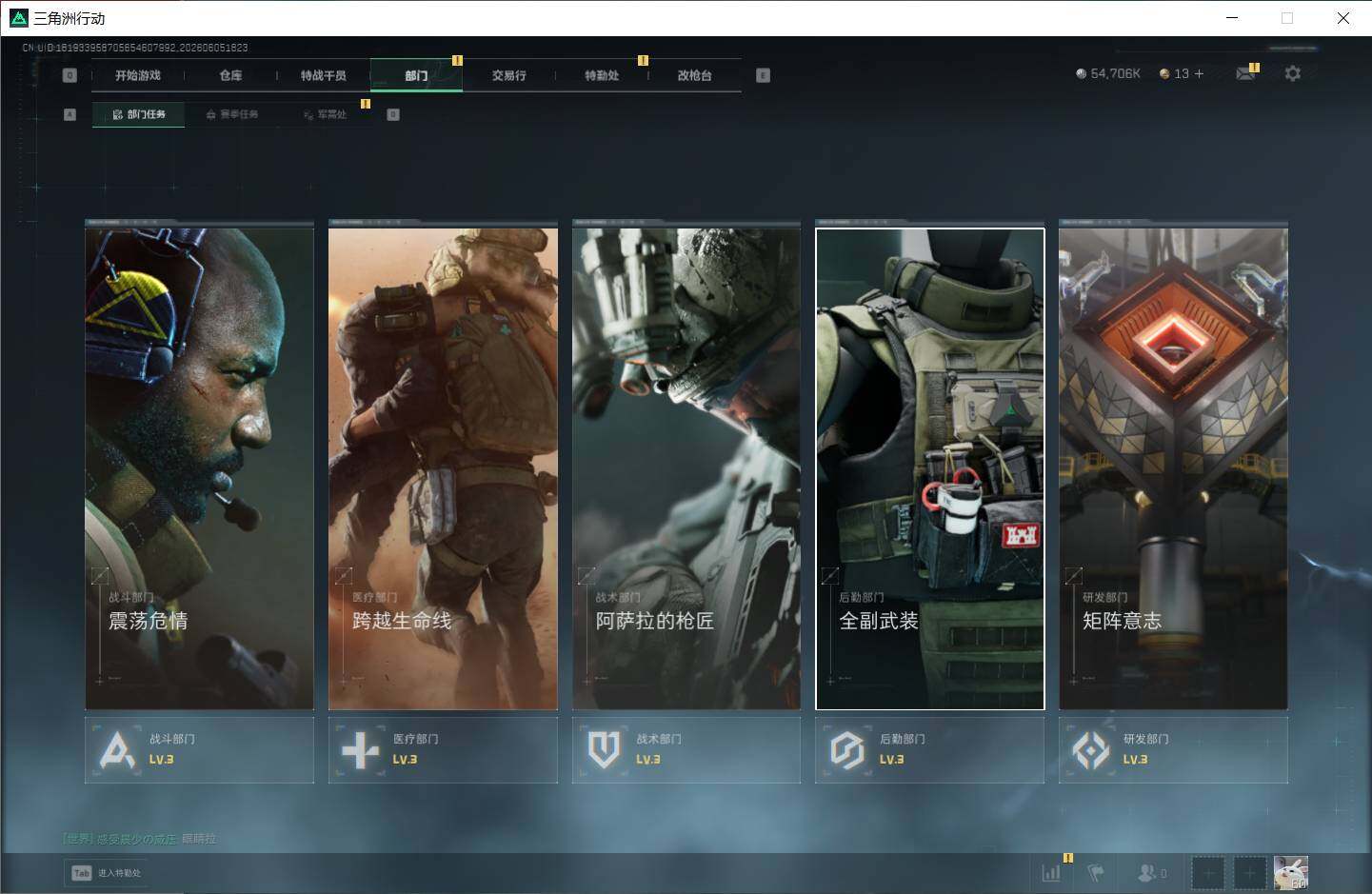The height and width of the screenshot is (894, 1372).
Task: Click the 战术部门 LV.3 department button
Action: click(686, 750)
